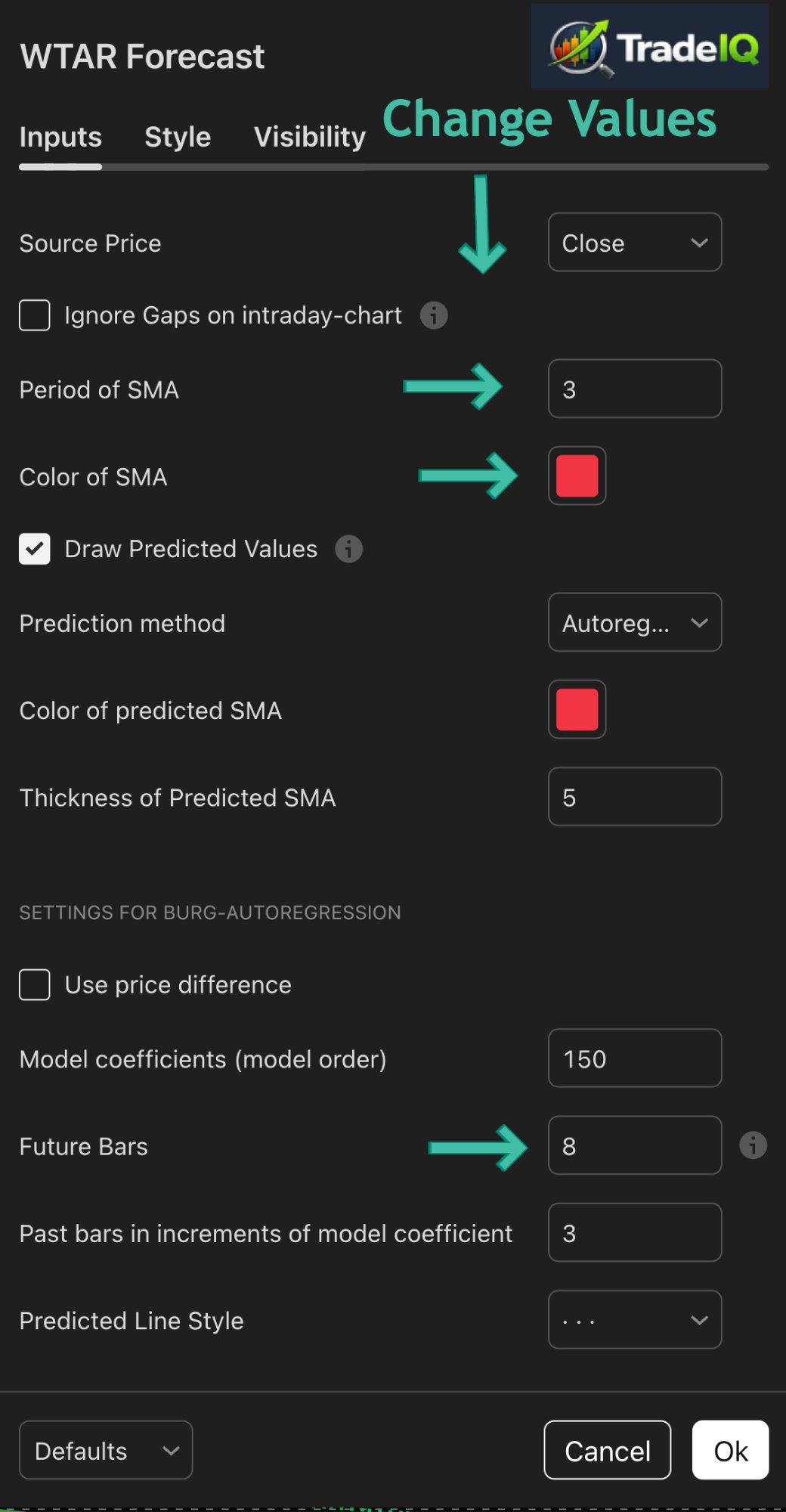Image resolution: width=786 pixels, height=1512 pixels.
Task: Click the info icon beside Future Bars
Action: coord(753,1145)
